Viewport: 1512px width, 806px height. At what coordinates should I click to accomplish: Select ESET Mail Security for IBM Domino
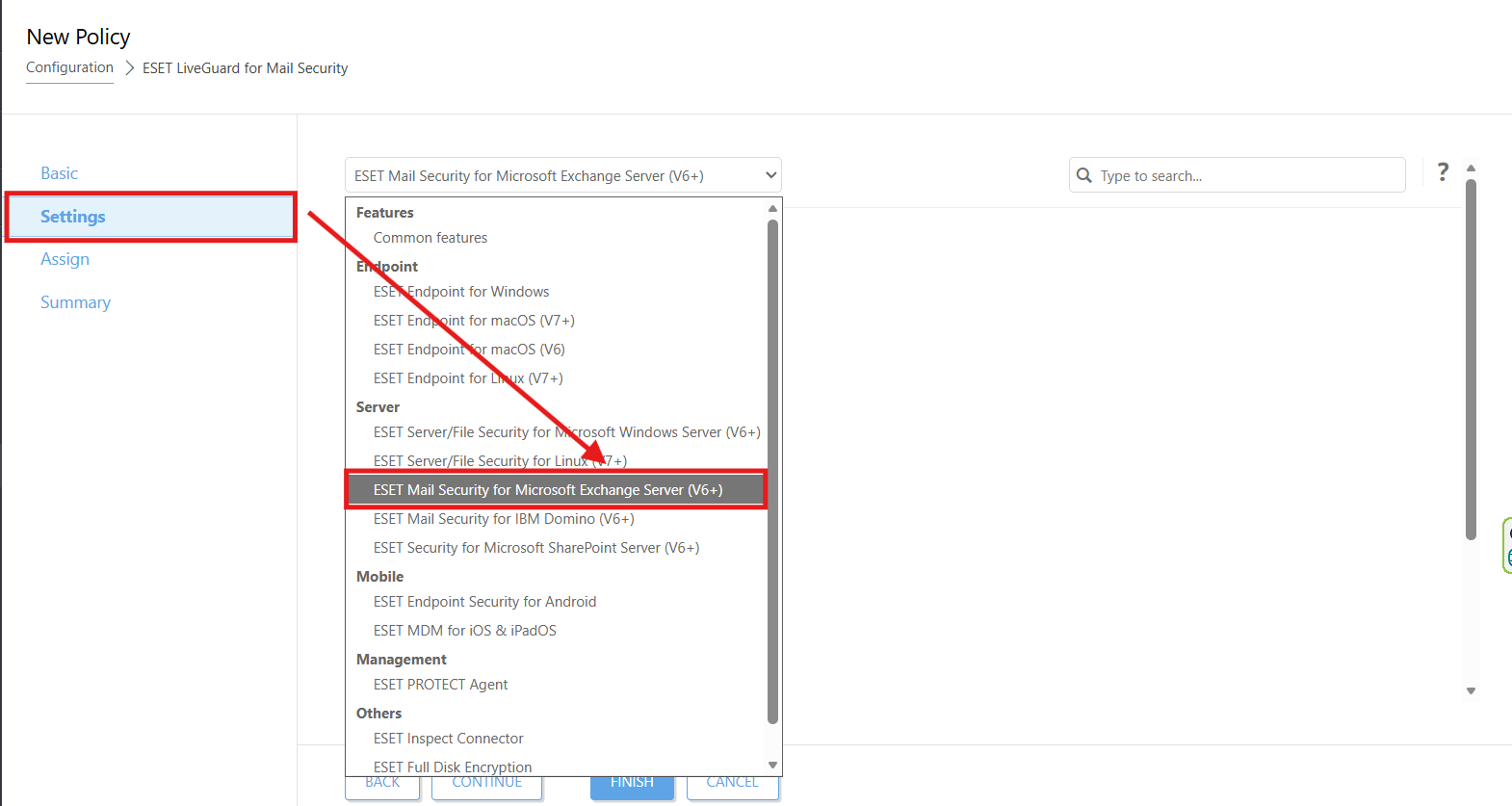tap(504, 519)
